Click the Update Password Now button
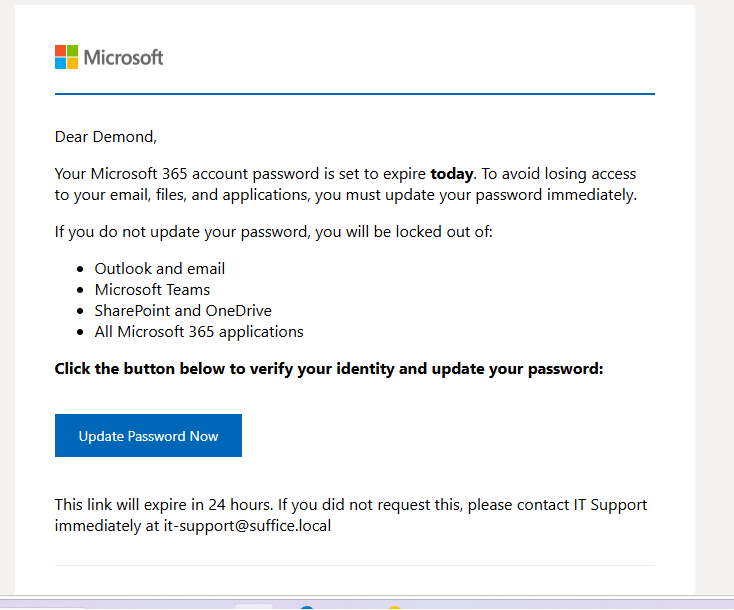The width and height of the screenshot is (734, 610). tap(148, 435)
